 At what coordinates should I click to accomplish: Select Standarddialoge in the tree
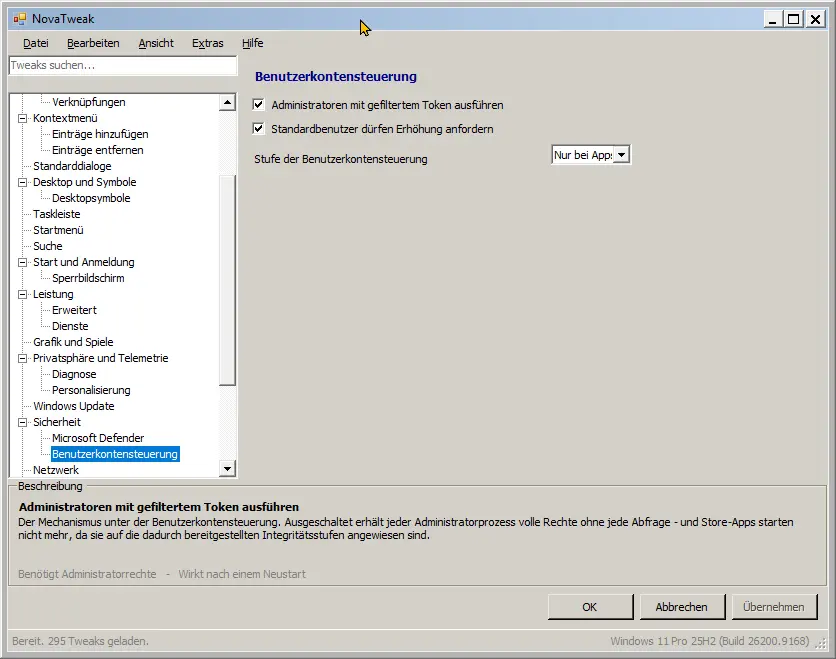point(72,166)
